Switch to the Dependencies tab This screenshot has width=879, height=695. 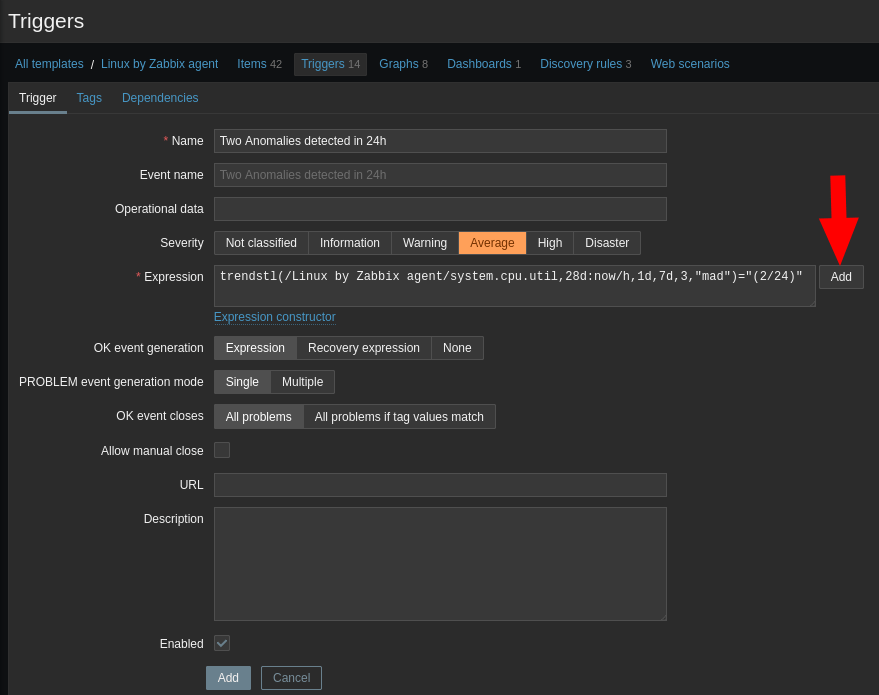pyautogui.click(x=159, y=98)
